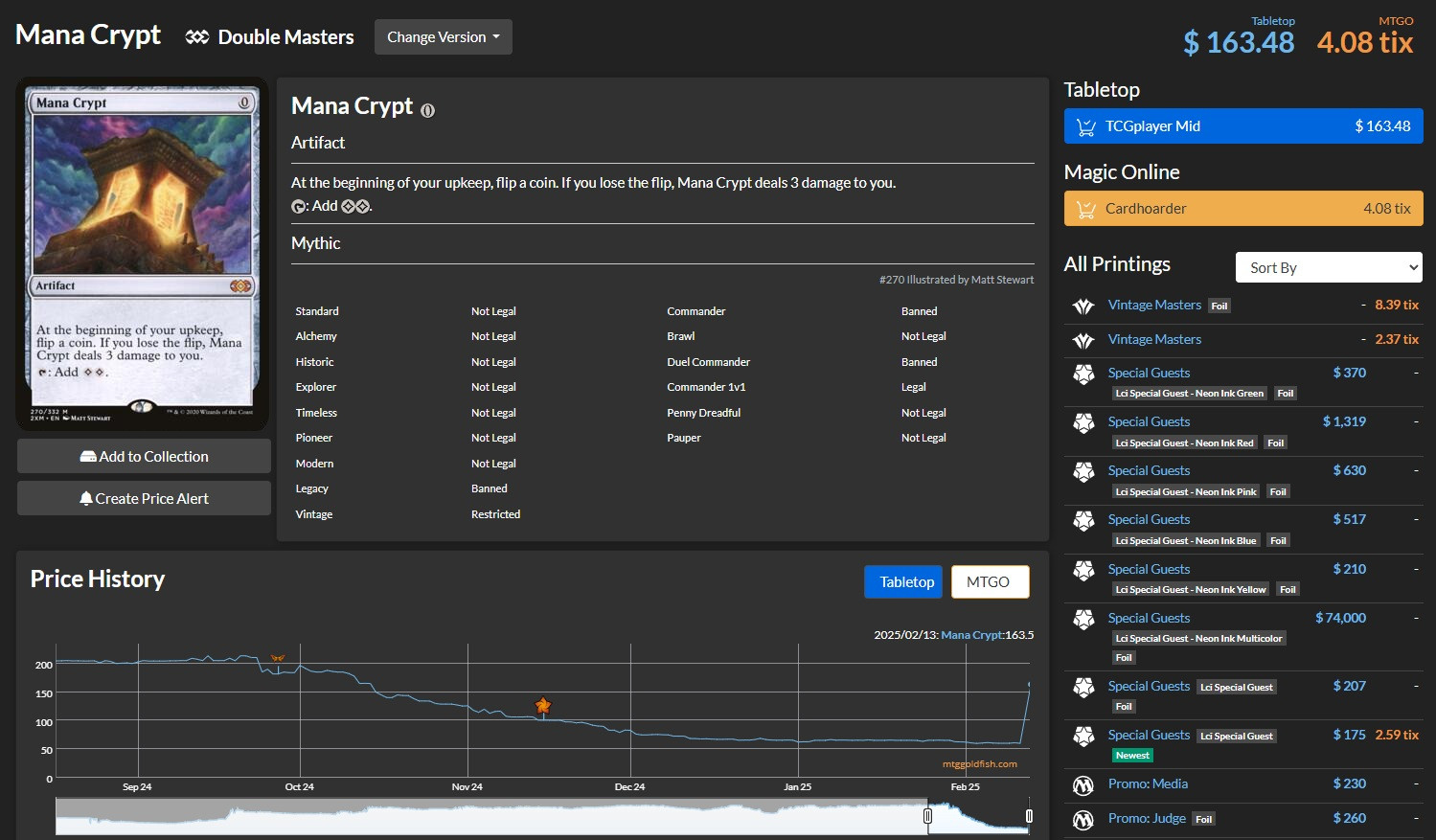Open the Promo: Media printing link
1436x840 pixels.
(1148, 783)
